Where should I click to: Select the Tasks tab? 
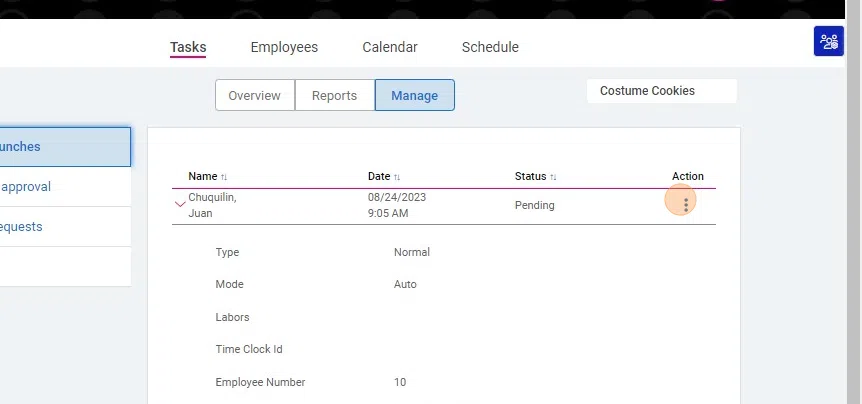(x=188, y=47)
